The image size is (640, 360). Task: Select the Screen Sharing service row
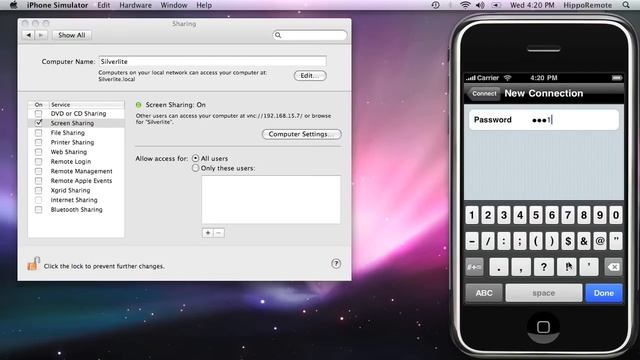pyautogui.click(x=76, y=123)
